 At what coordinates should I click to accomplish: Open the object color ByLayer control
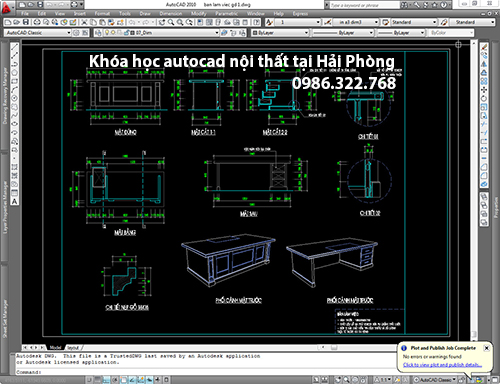click(280, 33)
